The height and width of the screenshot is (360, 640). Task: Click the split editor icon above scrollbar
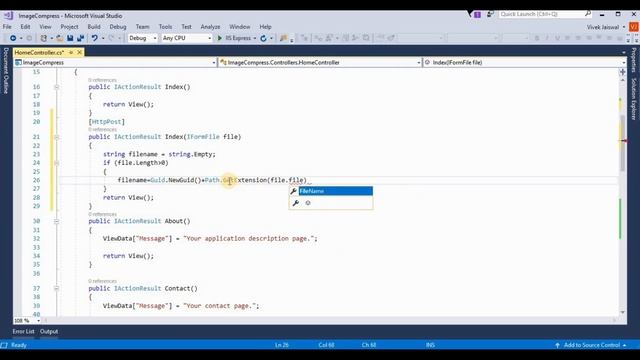[622, 72]
